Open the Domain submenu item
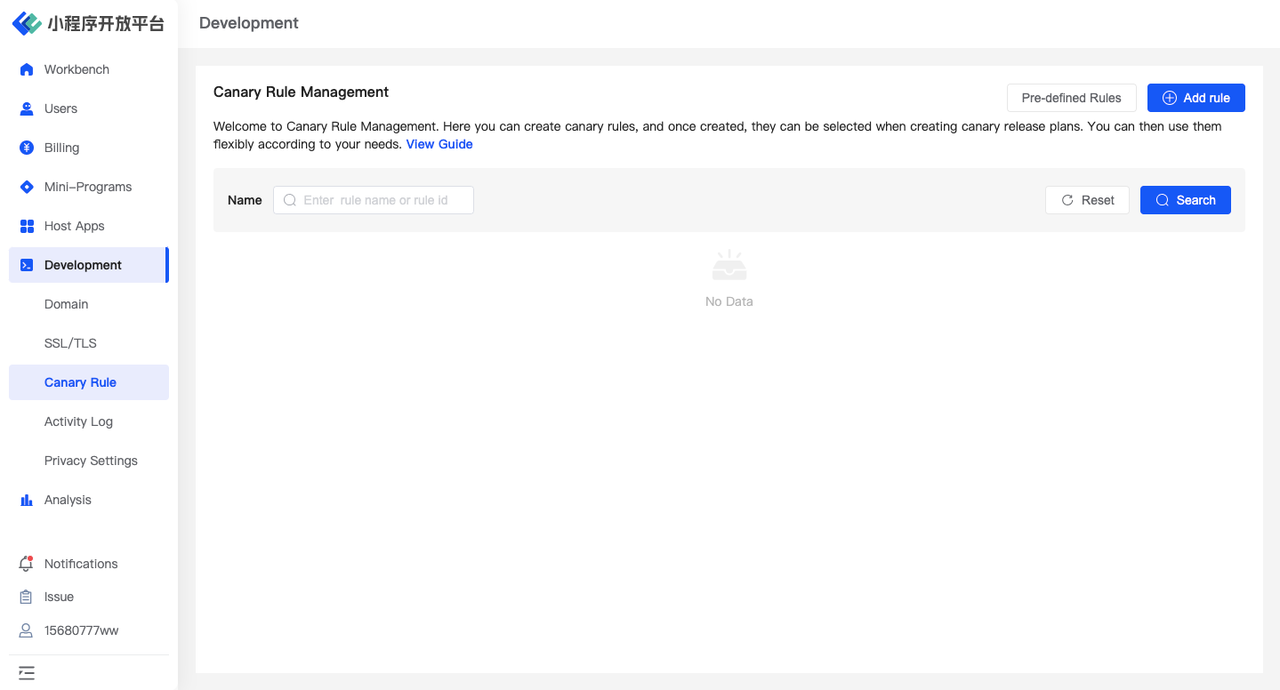This screenshot has height=690, width=1280. (x=66, y=304)
